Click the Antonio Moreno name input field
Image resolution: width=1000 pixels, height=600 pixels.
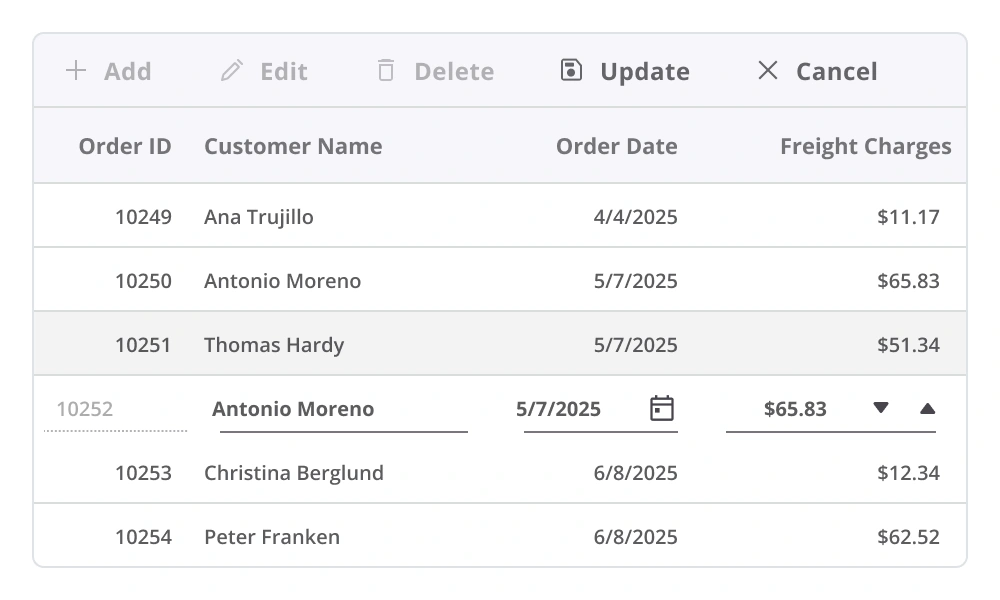(x=343, y=408)
